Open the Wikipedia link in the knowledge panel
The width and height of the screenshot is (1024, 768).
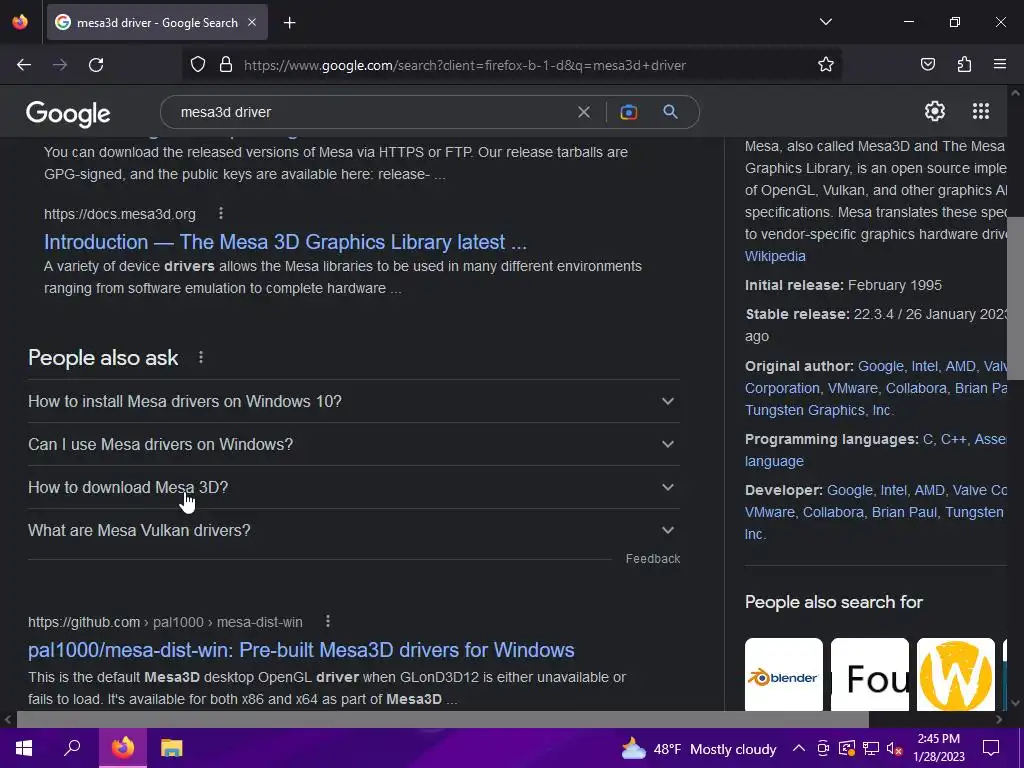click(x=775, y=256)
